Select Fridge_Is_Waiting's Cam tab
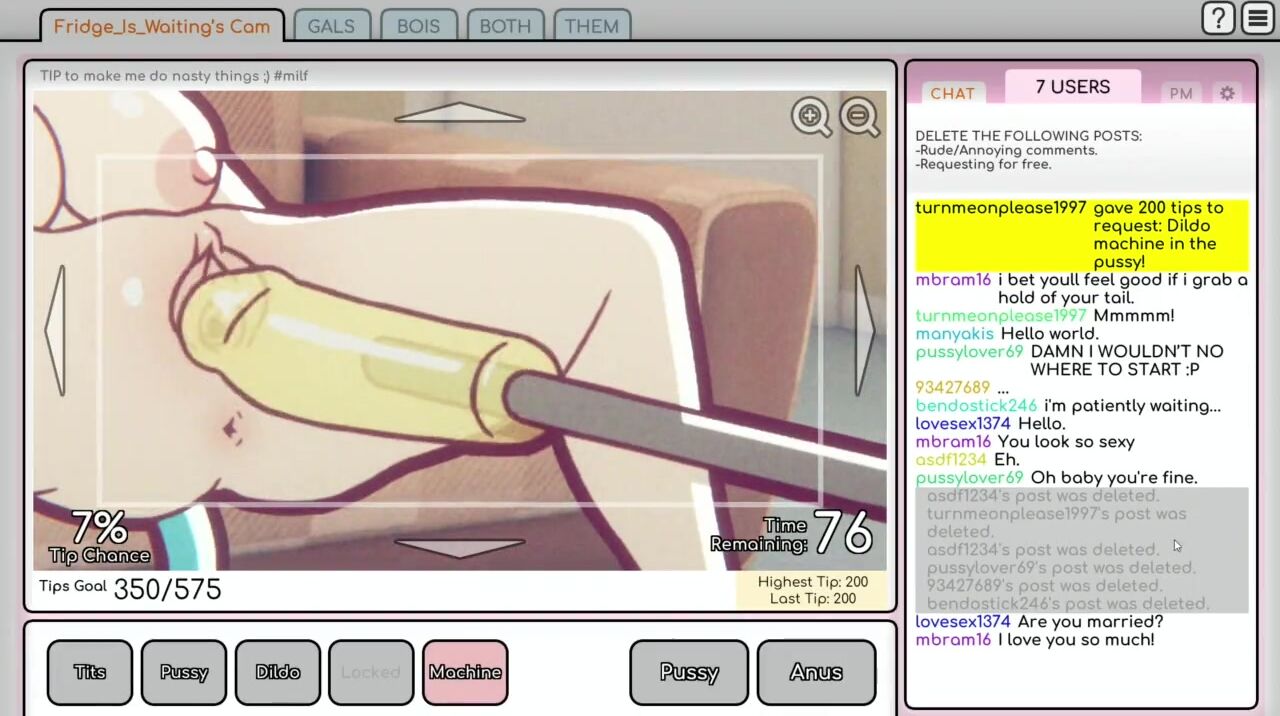 [162, 26]
